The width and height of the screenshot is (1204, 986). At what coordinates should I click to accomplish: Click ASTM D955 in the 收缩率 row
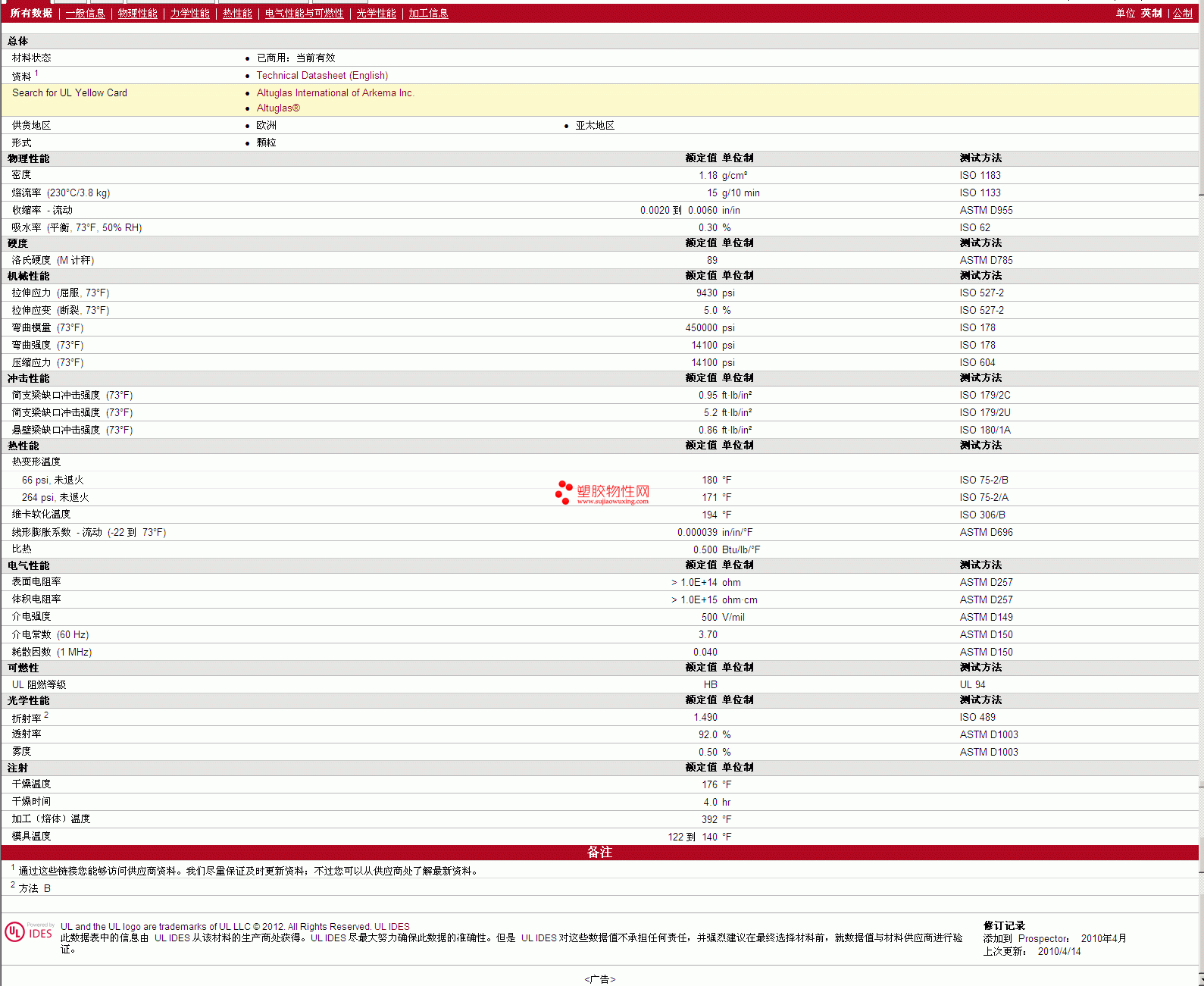point(986,210)
